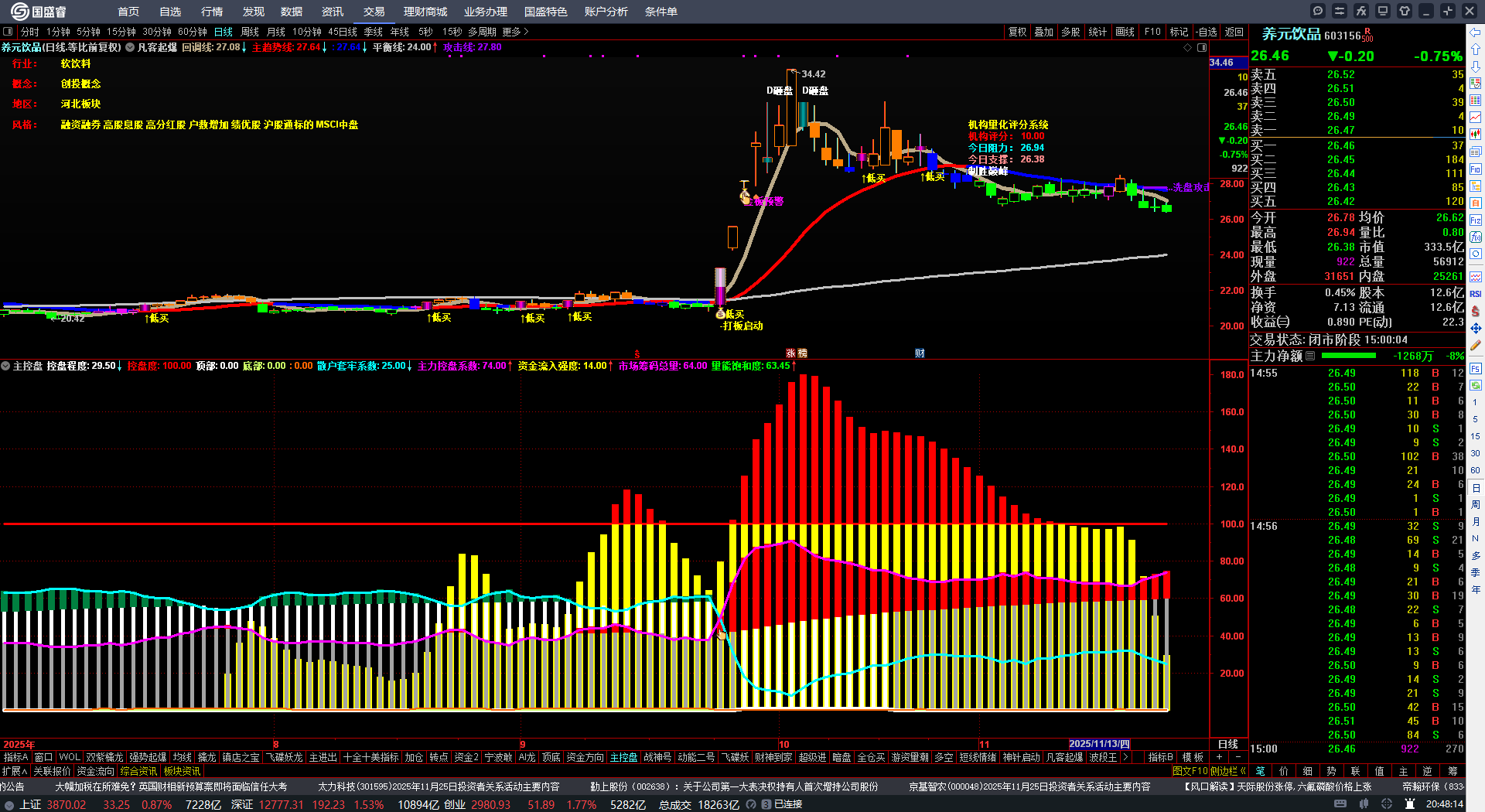The image size is (1485, 812).
Task: Open the 统计 statistics menu
Action: 1098,32
